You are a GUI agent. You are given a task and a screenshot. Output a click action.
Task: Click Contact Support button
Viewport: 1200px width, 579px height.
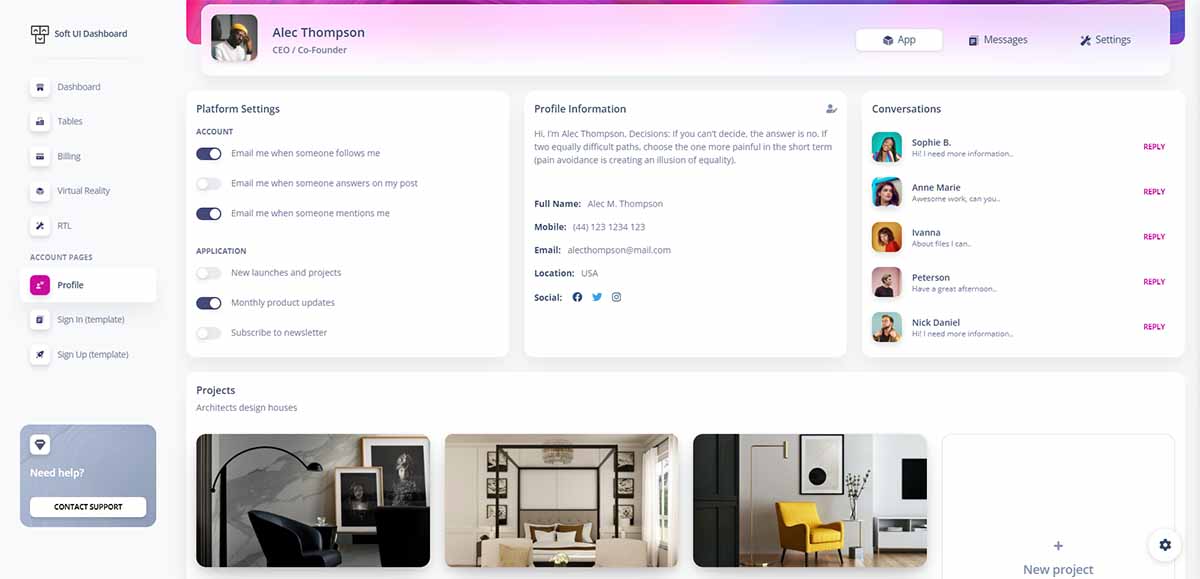[x=88, y=507]
